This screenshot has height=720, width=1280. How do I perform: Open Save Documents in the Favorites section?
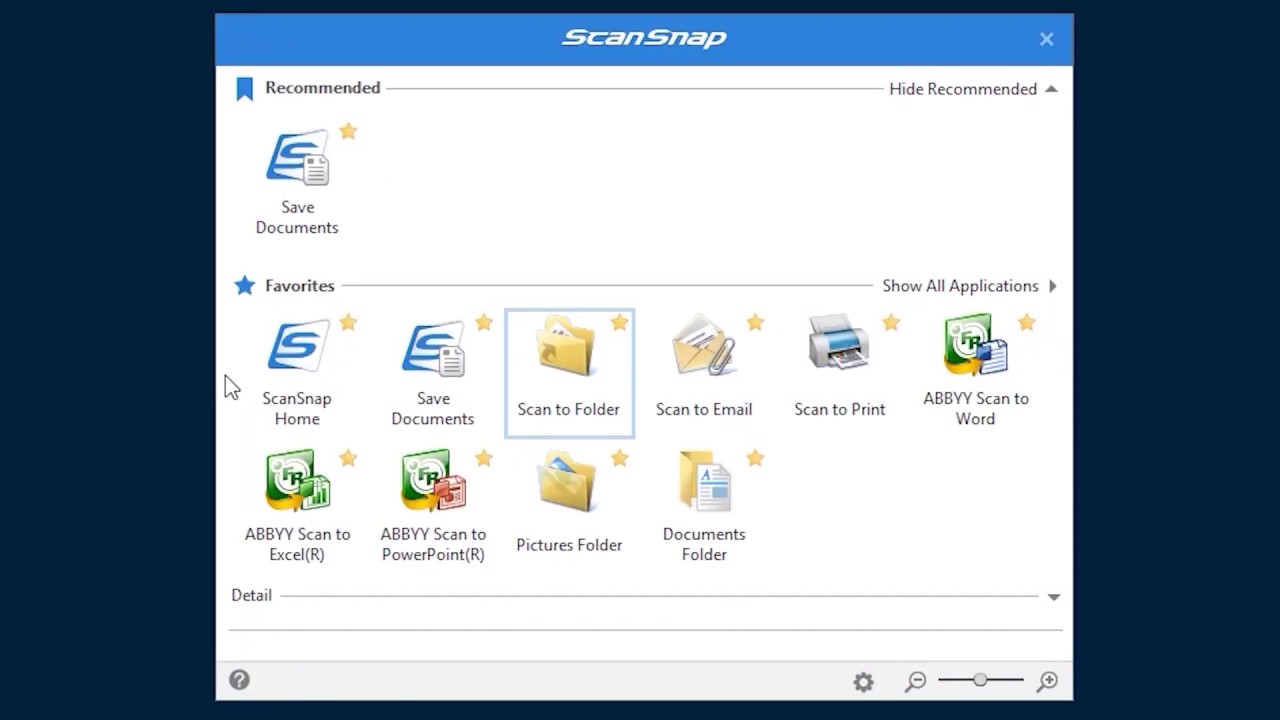point(433,373)
